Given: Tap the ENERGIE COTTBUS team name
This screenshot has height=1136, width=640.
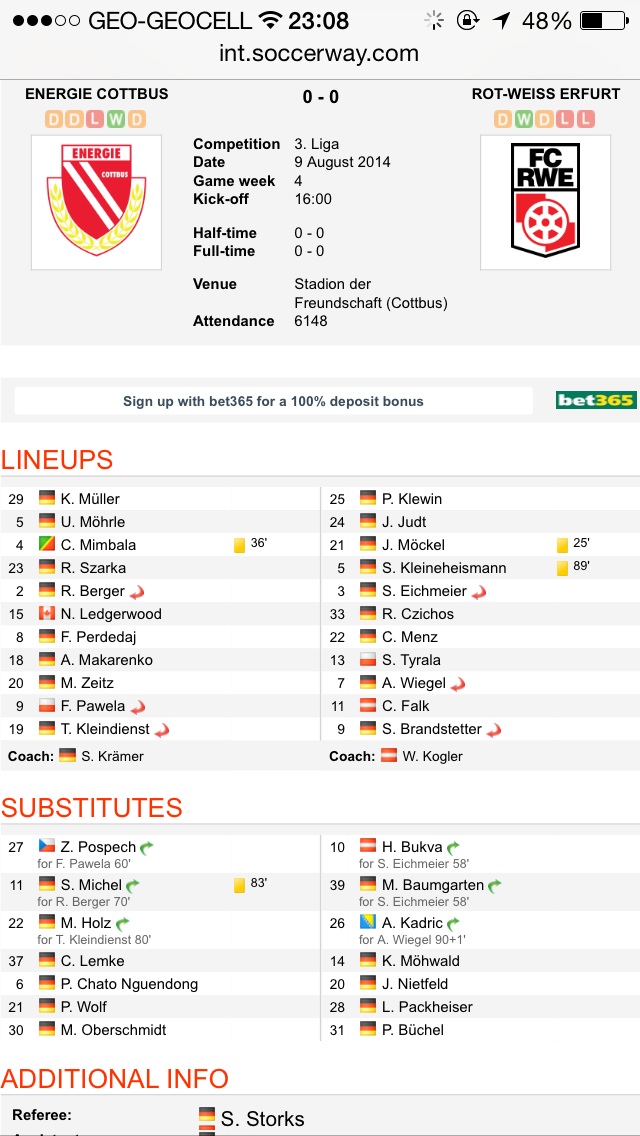Looking at the screenshot, I should [97, 94].
